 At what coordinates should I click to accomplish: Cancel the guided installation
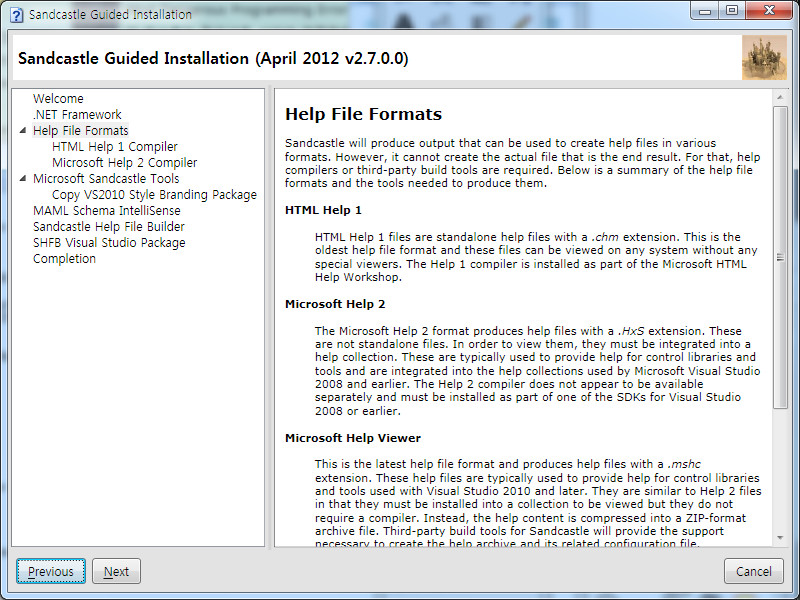click(x=753, y=571)
